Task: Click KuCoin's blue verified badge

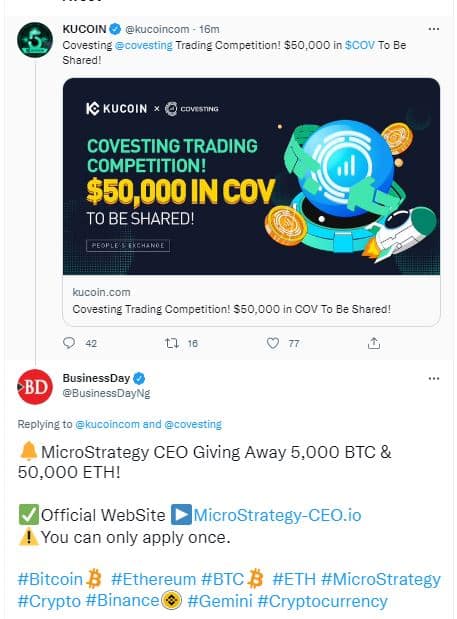Action: [115, 29]
